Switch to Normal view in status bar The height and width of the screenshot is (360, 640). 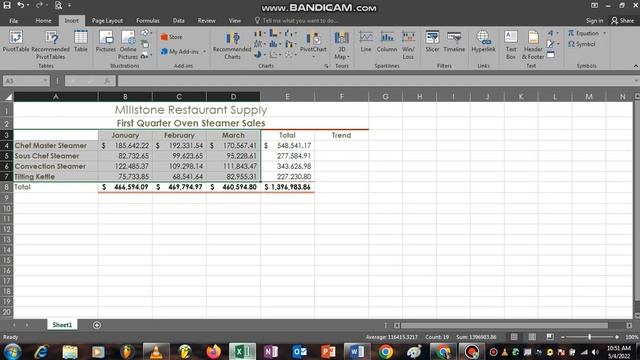pyautogui.click(x=514, y=337)
